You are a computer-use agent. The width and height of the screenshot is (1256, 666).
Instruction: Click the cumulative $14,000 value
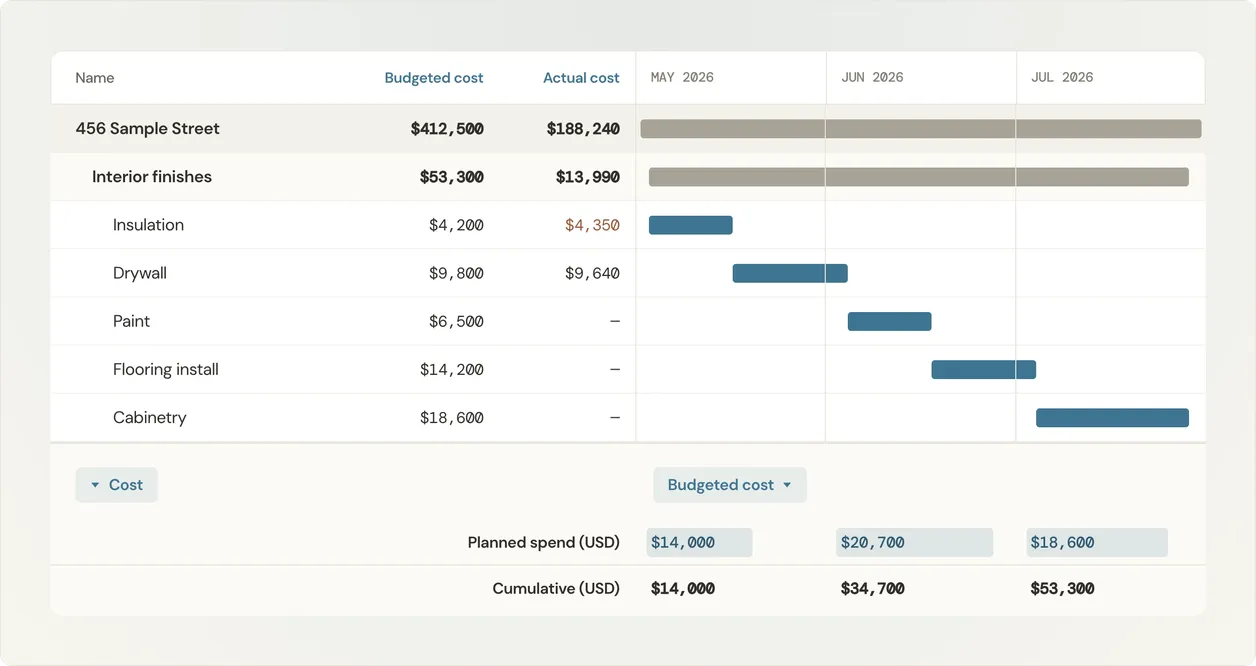point(683,589)
